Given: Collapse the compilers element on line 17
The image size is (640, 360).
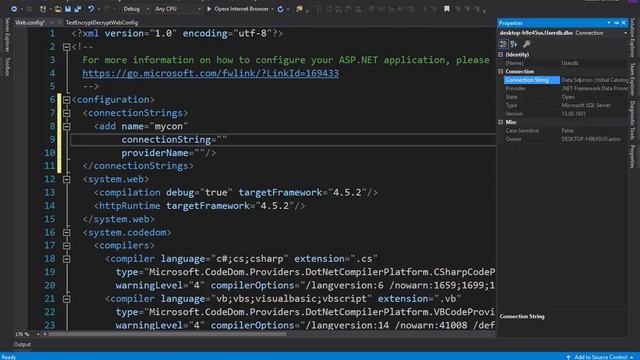Looking at the screenshot, I should coord(67,246).
